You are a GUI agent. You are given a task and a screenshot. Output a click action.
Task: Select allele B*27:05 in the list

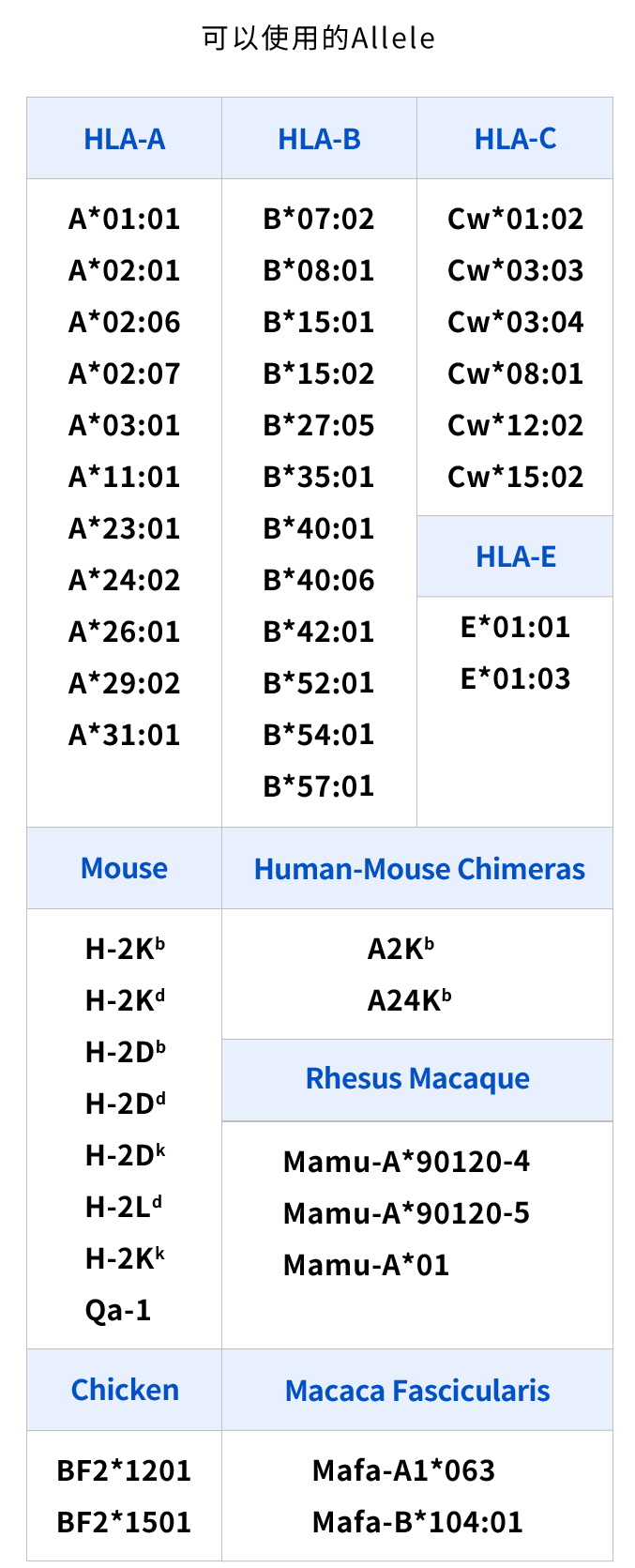click(319, 426)
